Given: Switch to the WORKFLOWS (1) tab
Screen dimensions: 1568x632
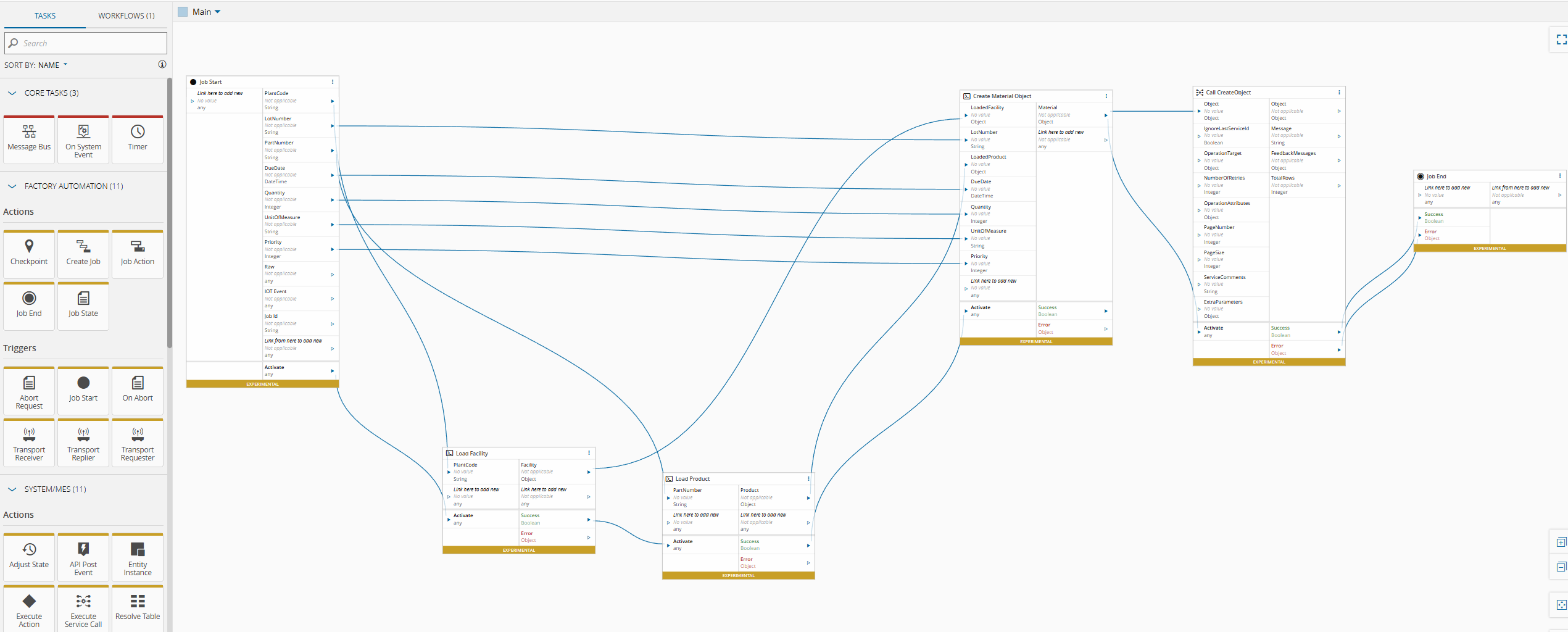Looking at the screenshot, I should (127, 15).
